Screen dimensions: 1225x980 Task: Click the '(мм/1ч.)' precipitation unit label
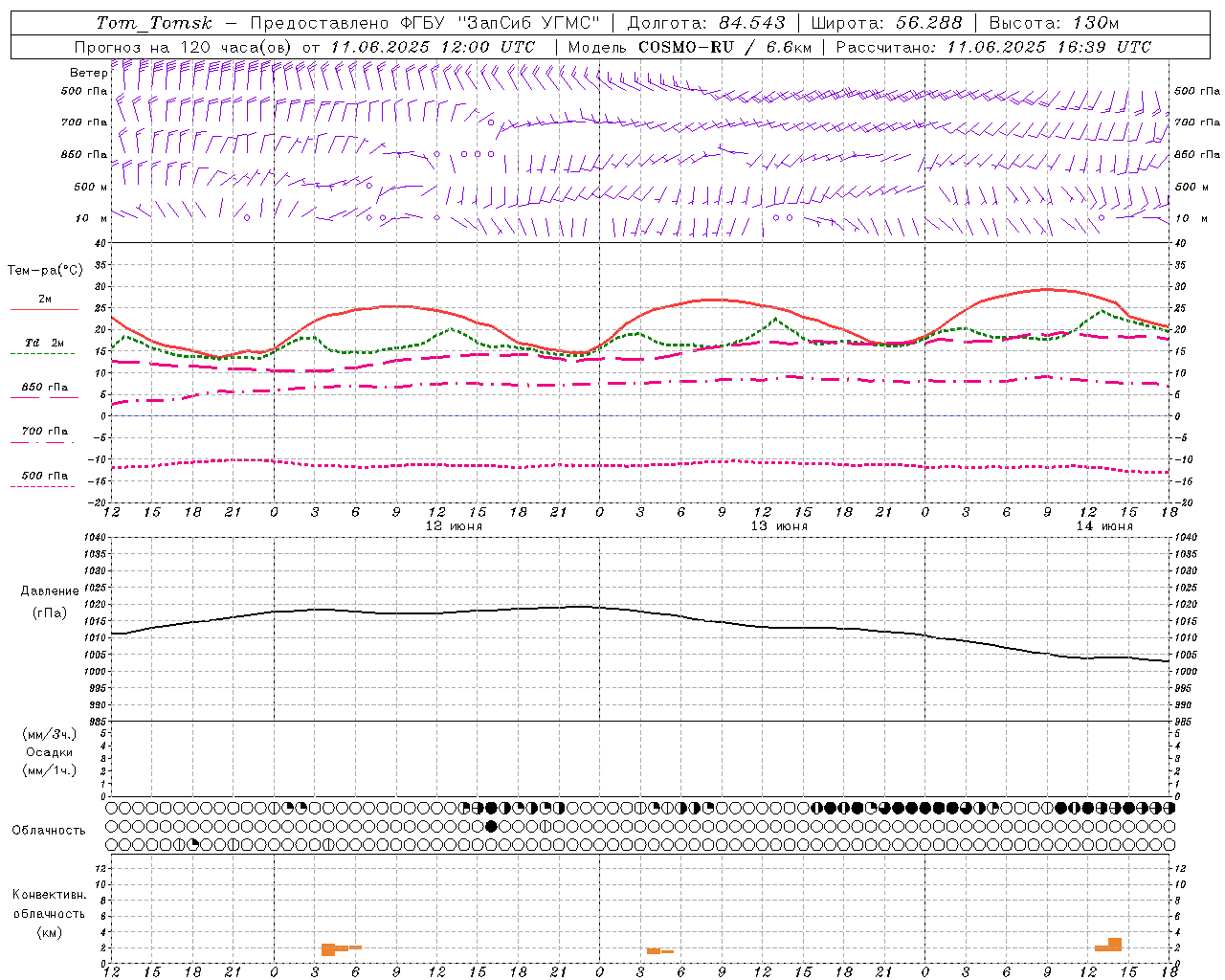[x=49, y=770]
